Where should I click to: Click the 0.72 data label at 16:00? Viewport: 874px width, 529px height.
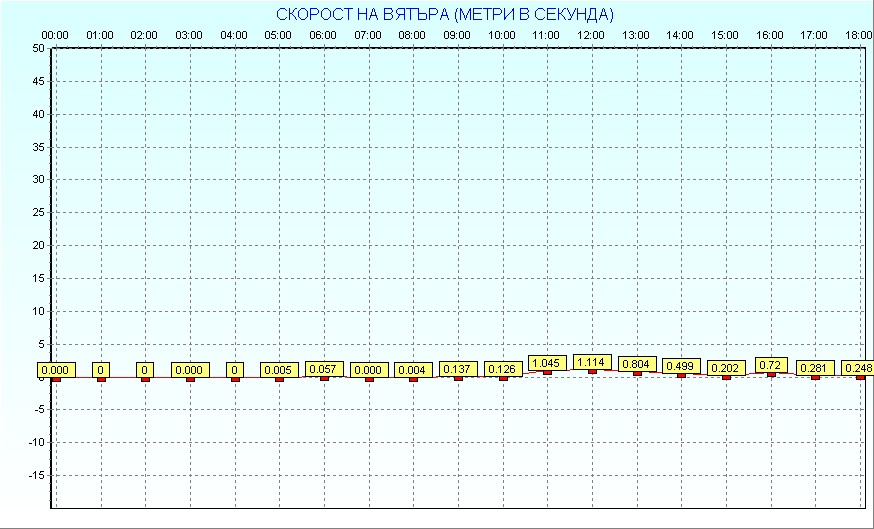click(x=771, y=365)
